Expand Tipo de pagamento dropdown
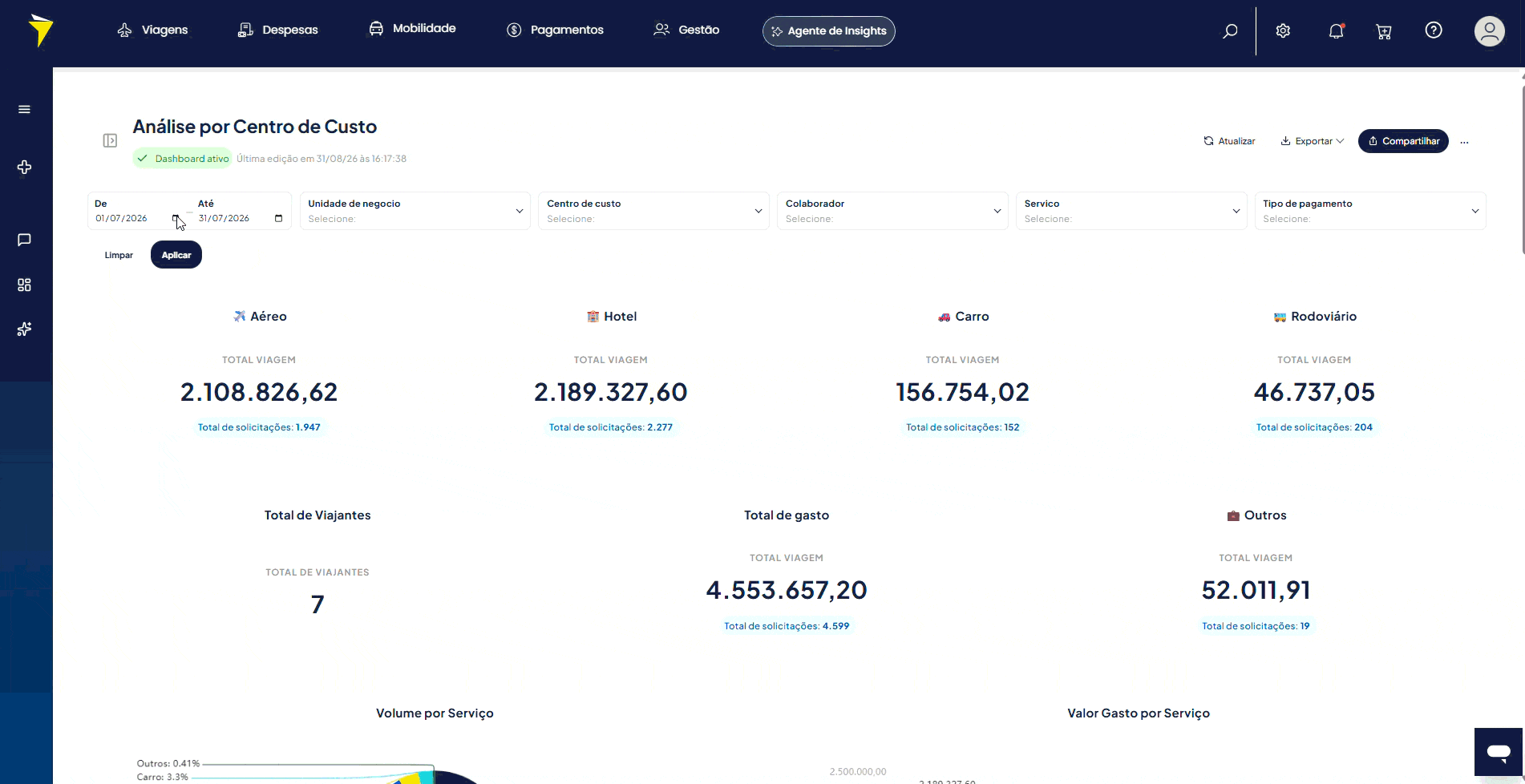The image size is (1525, 784). click(1370, 211)
